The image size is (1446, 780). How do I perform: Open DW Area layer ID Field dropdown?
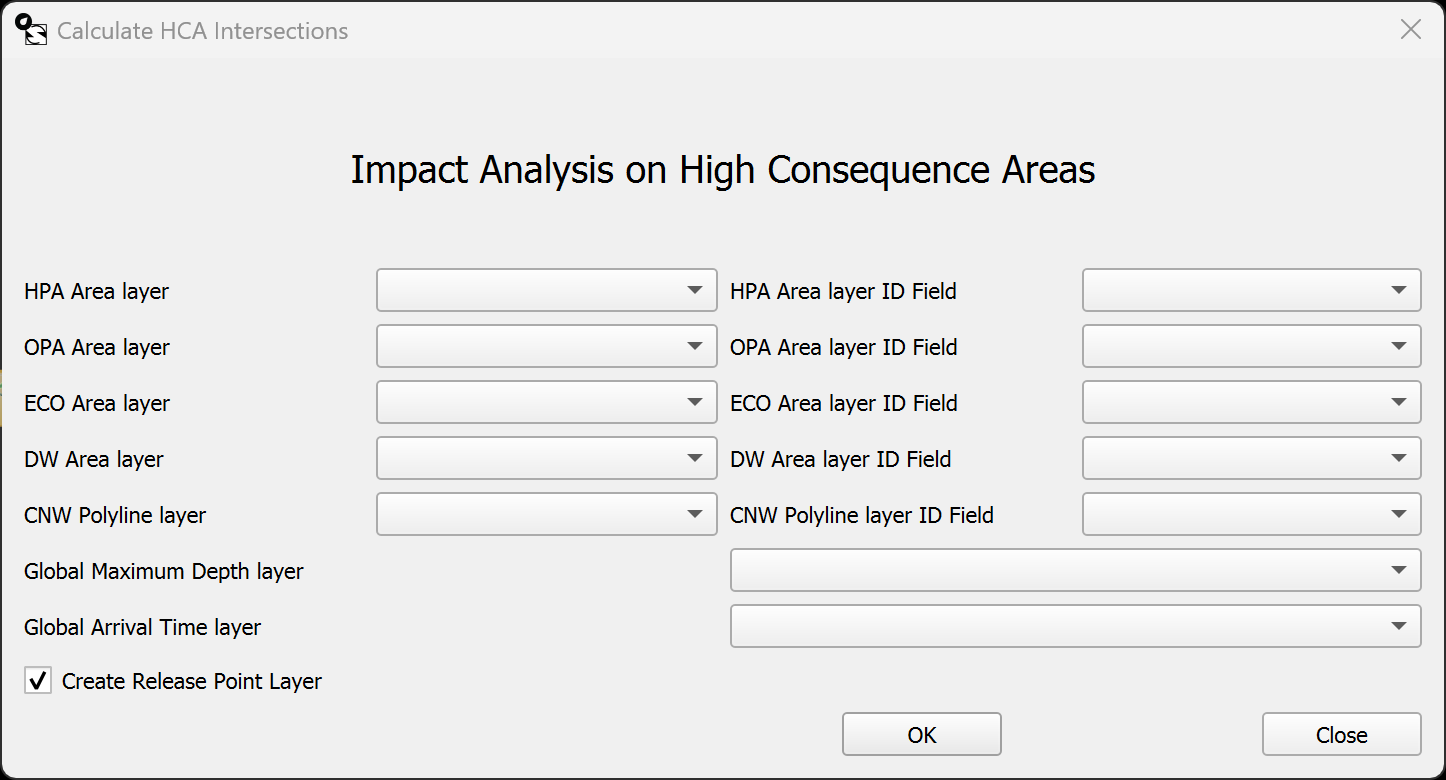(x=1251, y=458)
